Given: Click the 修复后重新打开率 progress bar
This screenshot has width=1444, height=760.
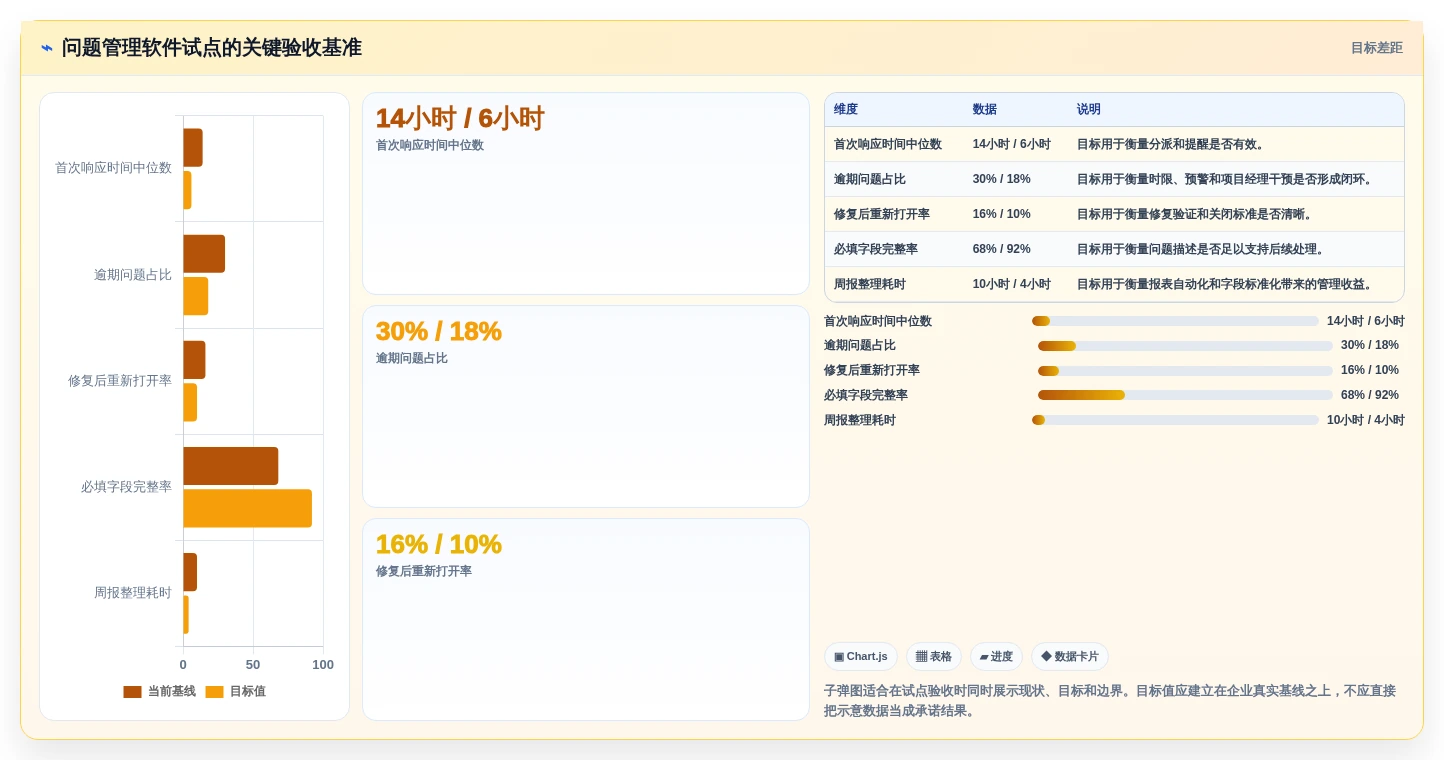Looking at the screenshot, I should coord(1185,371).
